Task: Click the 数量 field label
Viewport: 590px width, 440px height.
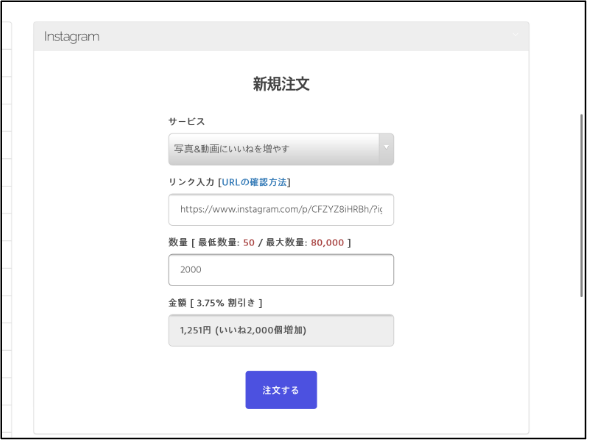Action: pyautogui.click(x=178, y=242)
